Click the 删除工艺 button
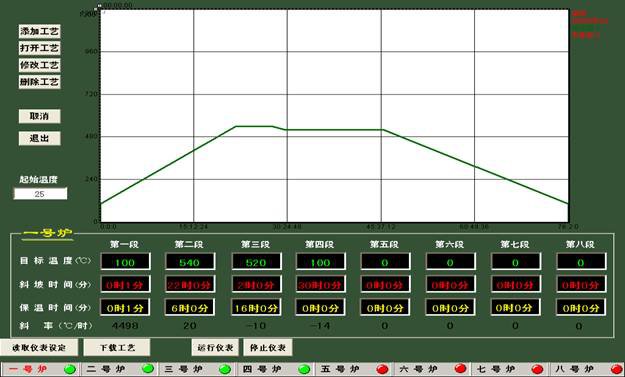 click(39, 82)
